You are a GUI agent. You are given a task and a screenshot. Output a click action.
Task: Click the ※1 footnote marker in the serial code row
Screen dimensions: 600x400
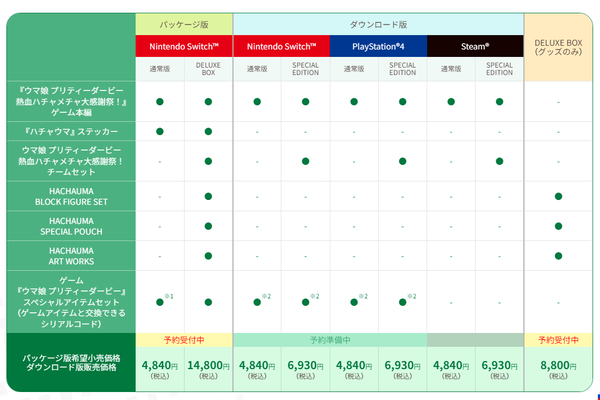169,296
